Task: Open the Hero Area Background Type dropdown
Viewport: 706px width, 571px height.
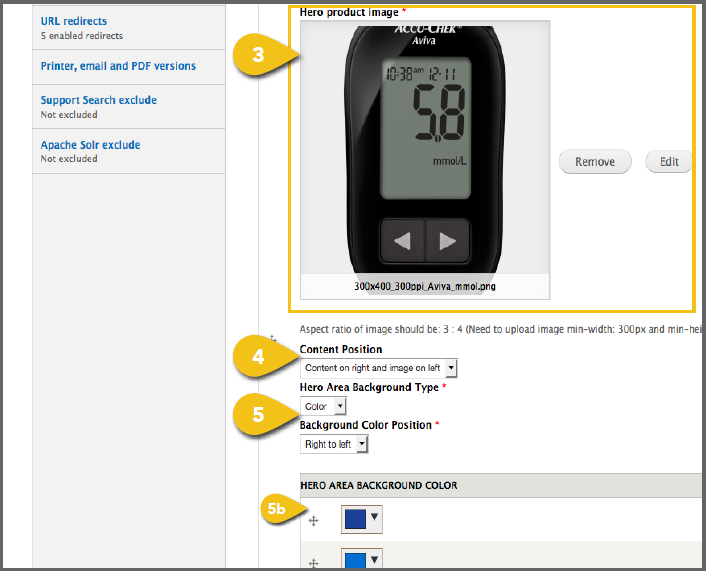Action: pyautogui.click(x=323, y=406)
